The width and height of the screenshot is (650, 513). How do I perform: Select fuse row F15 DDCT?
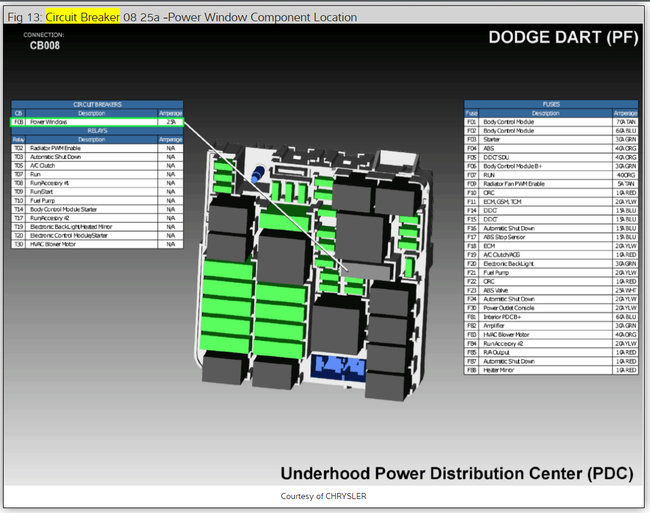point(551,219)
